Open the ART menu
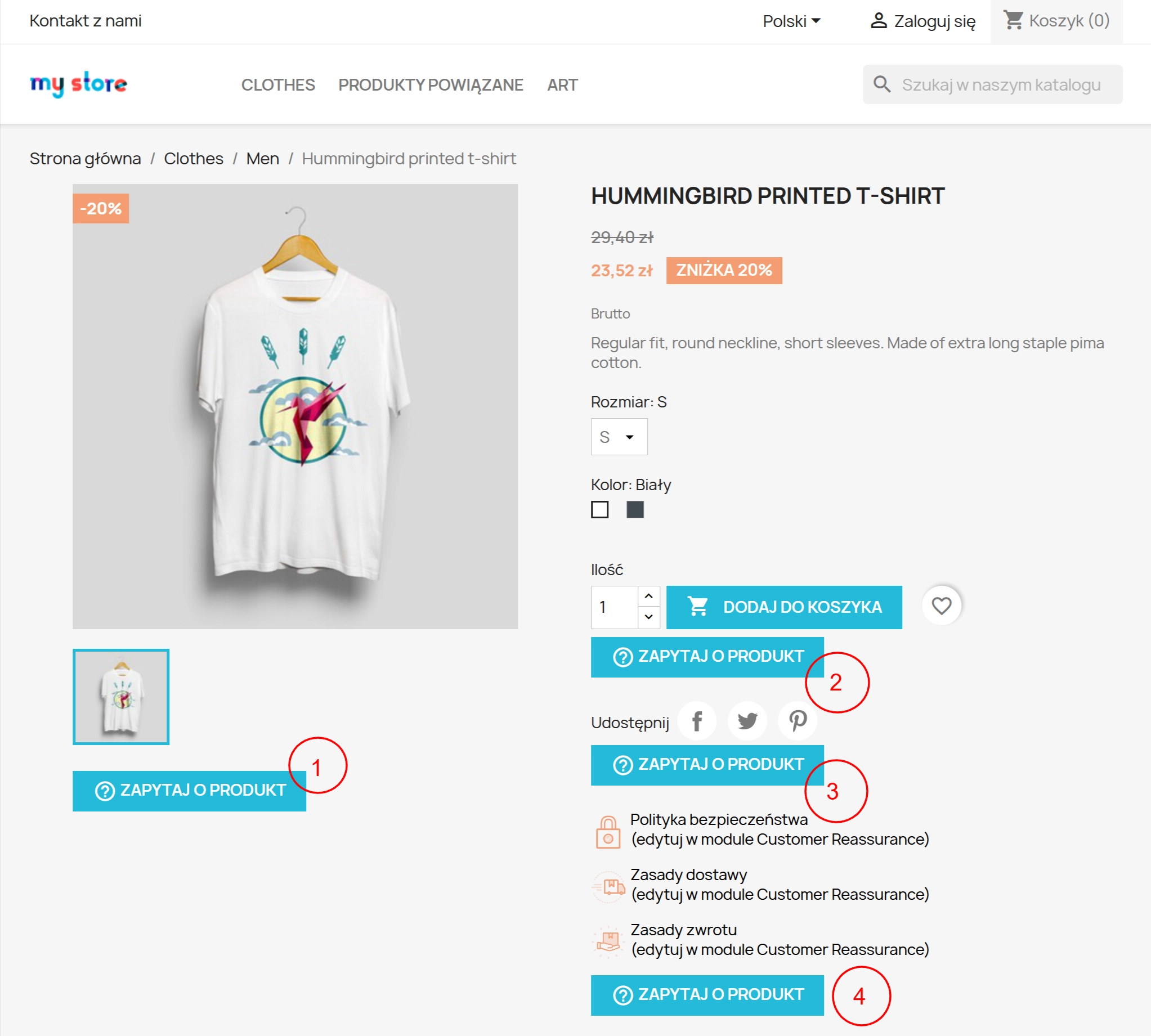This screenshot has height=1036, width=1151. coord(561,85)
